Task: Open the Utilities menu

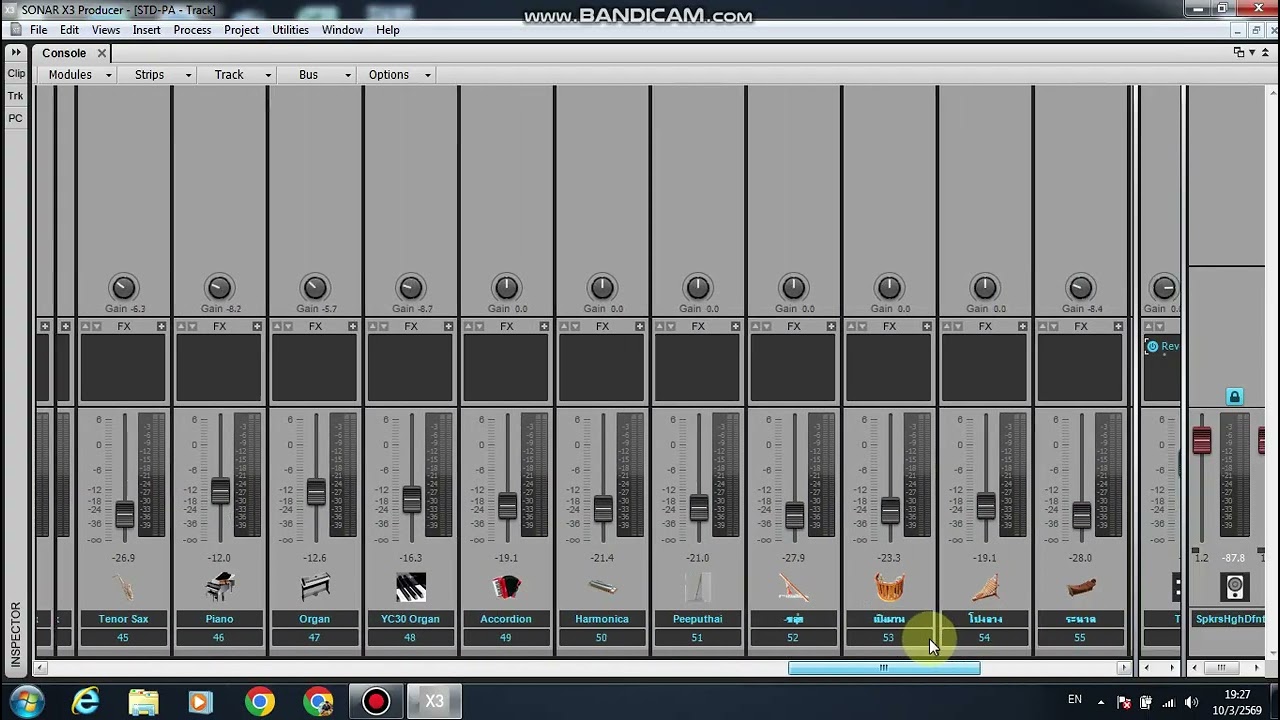Action: (x=290, y=30)
